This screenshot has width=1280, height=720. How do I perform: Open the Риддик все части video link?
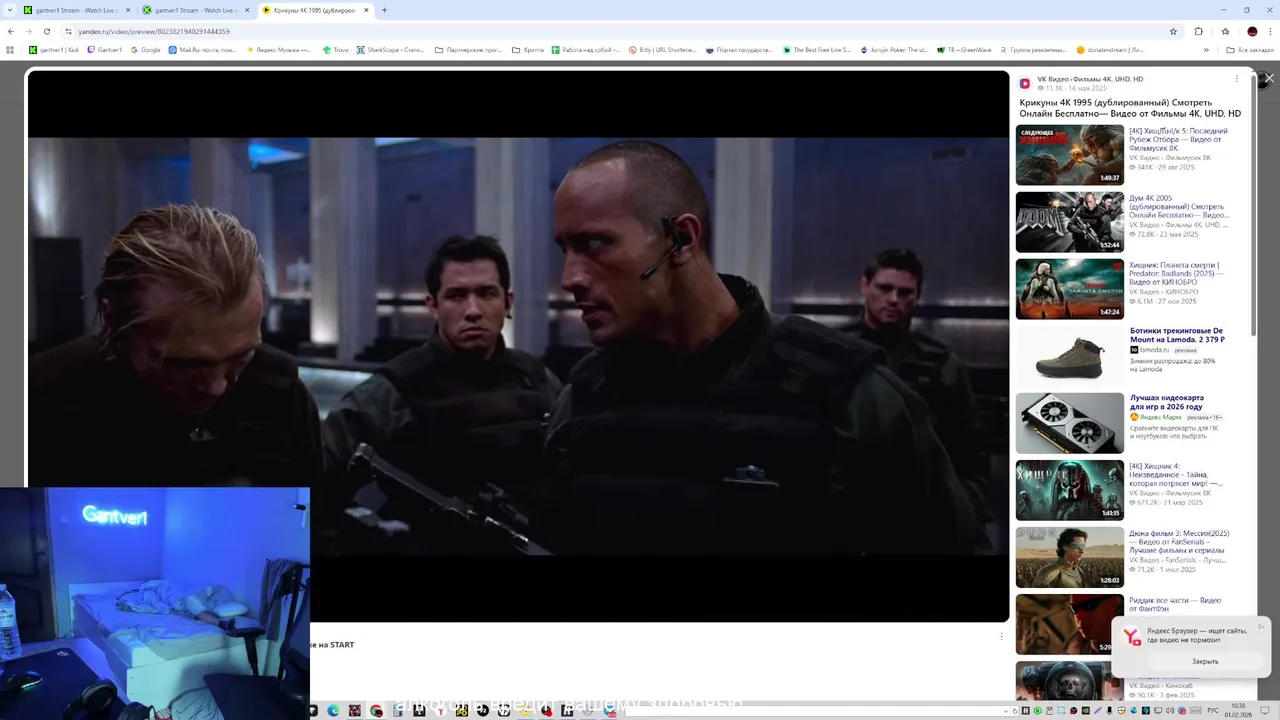pos(1175,604)
